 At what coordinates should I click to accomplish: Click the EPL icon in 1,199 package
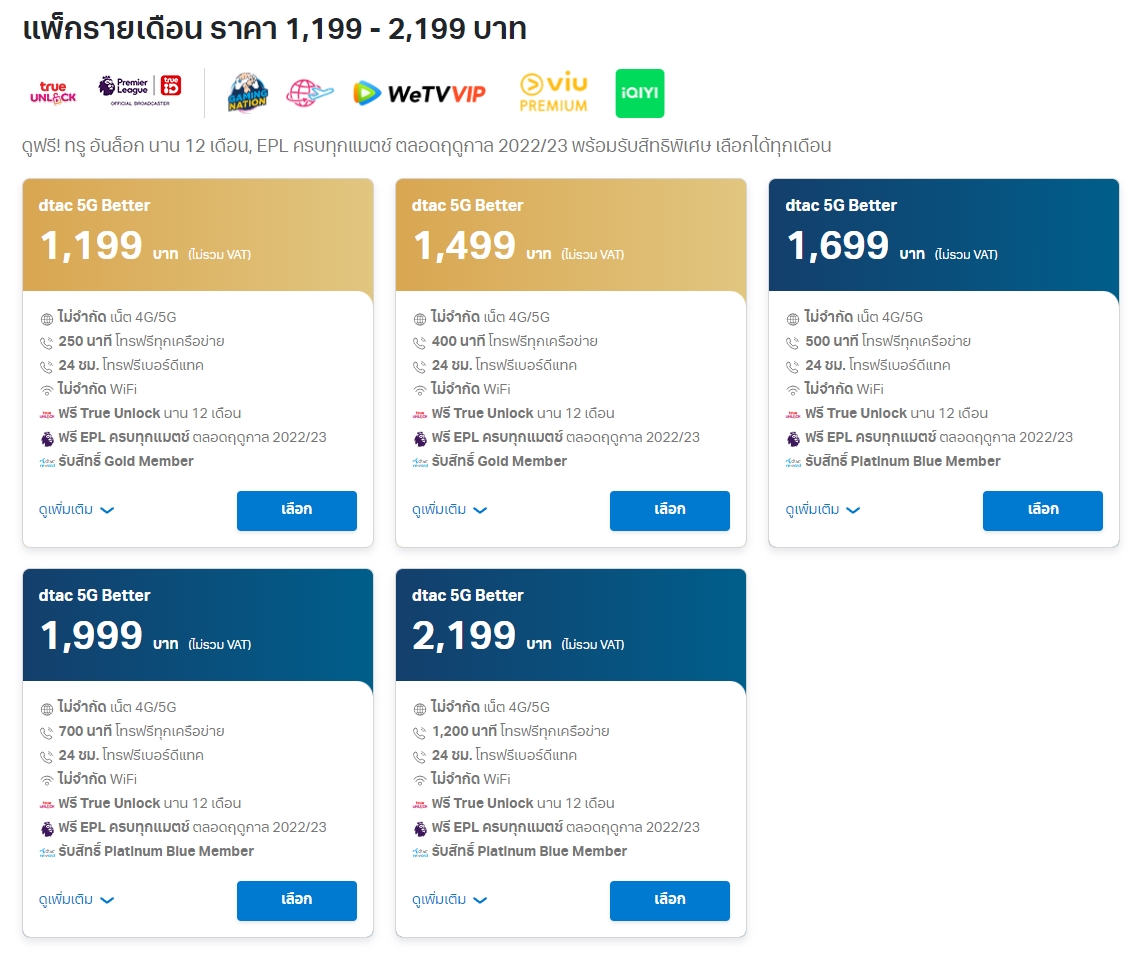47,439
